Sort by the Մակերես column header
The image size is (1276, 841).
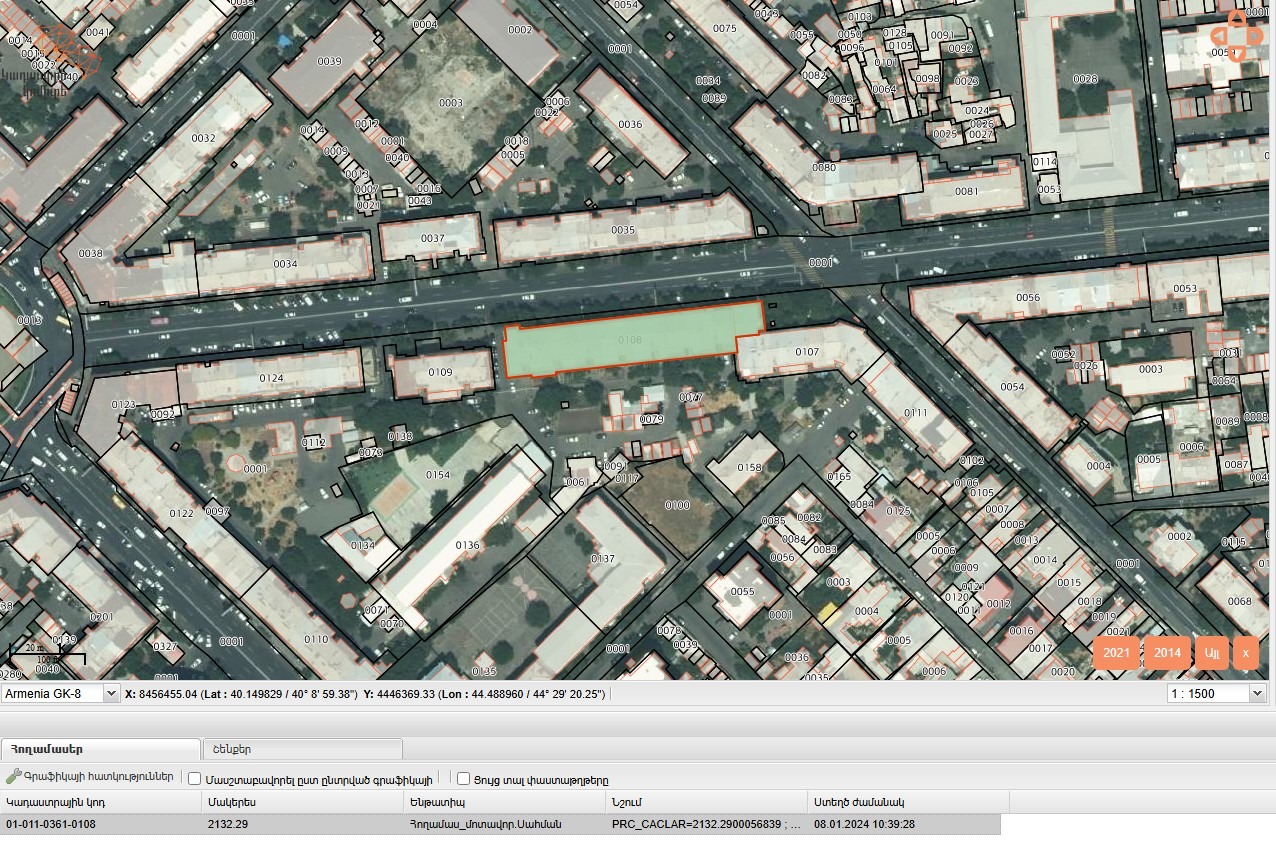pos(301,802)
